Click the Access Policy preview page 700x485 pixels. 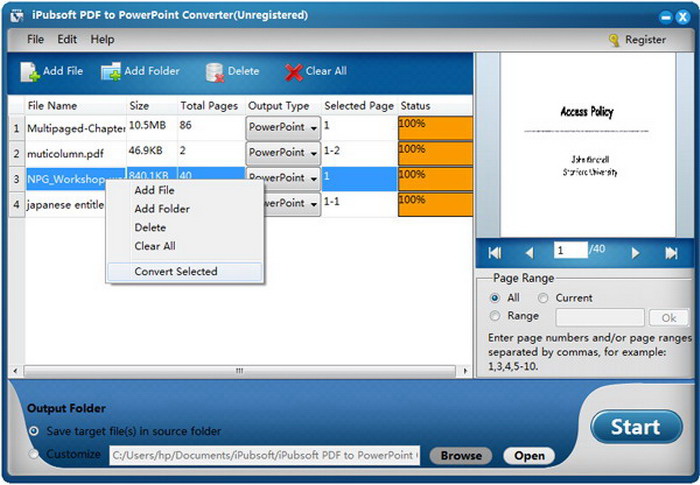tap(588, 145)
